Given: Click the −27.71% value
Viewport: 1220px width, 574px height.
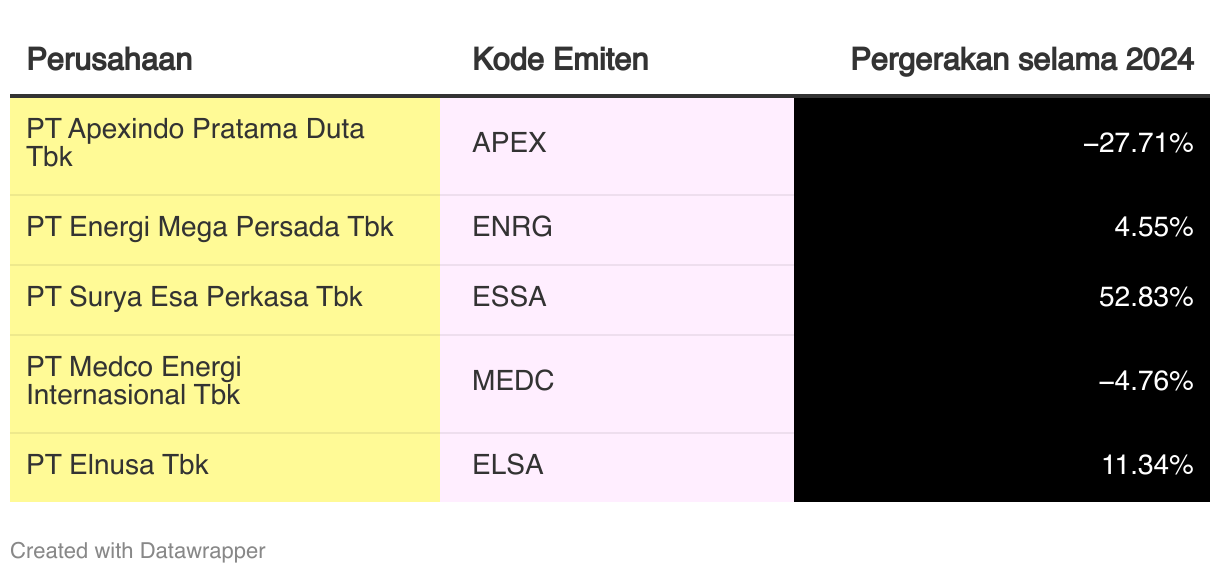Looking at the screenshot, I should click(x=1138, y=144).
